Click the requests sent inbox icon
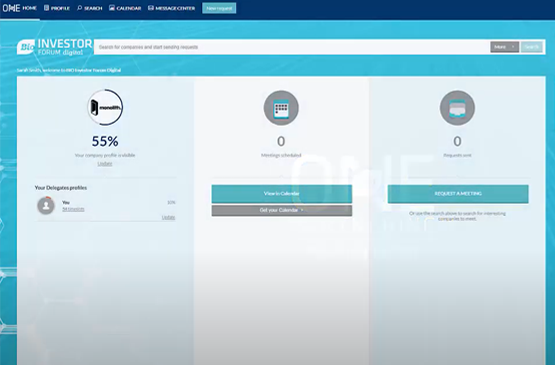This screenshot has height=365, width=555. [457, 108]
